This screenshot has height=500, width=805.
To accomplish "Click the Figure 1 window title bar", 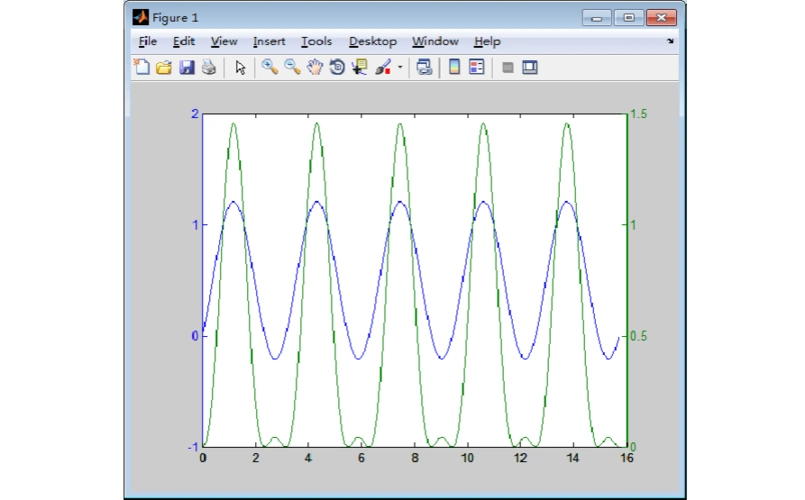I will 350,18.
